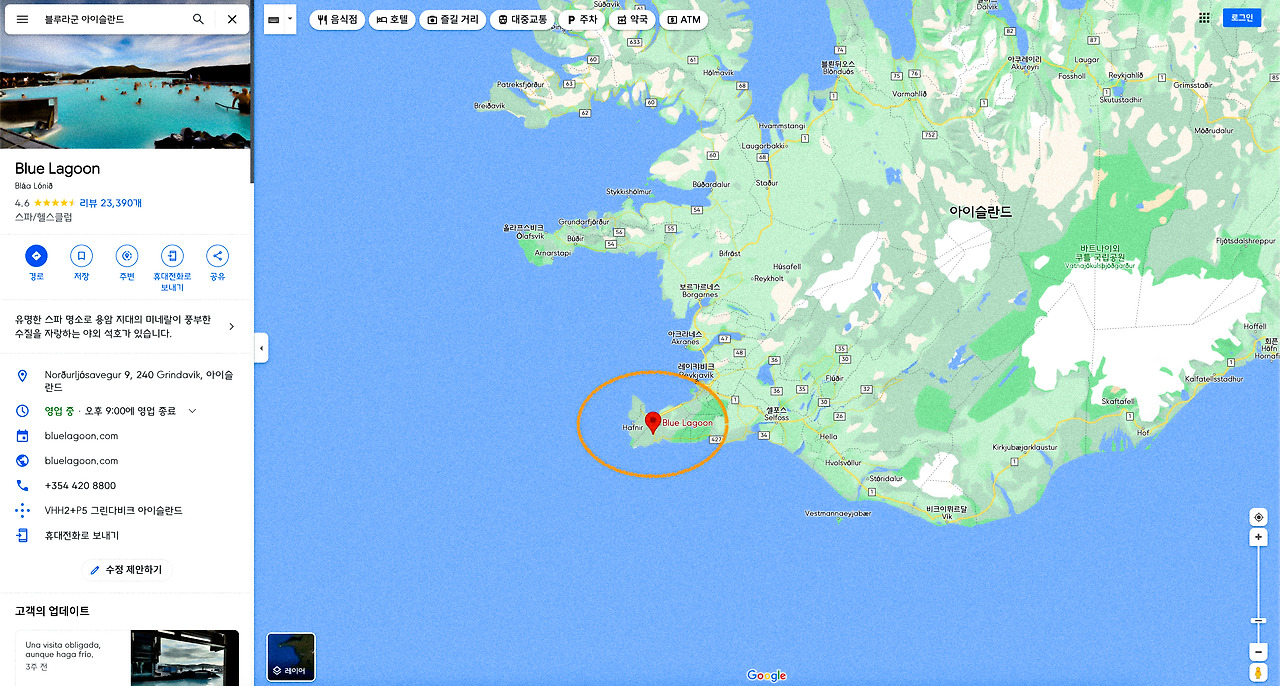Click the Stykkishólmur map label
The height and width of the screenshot is (686, 1280).
[x=629, y=191]
